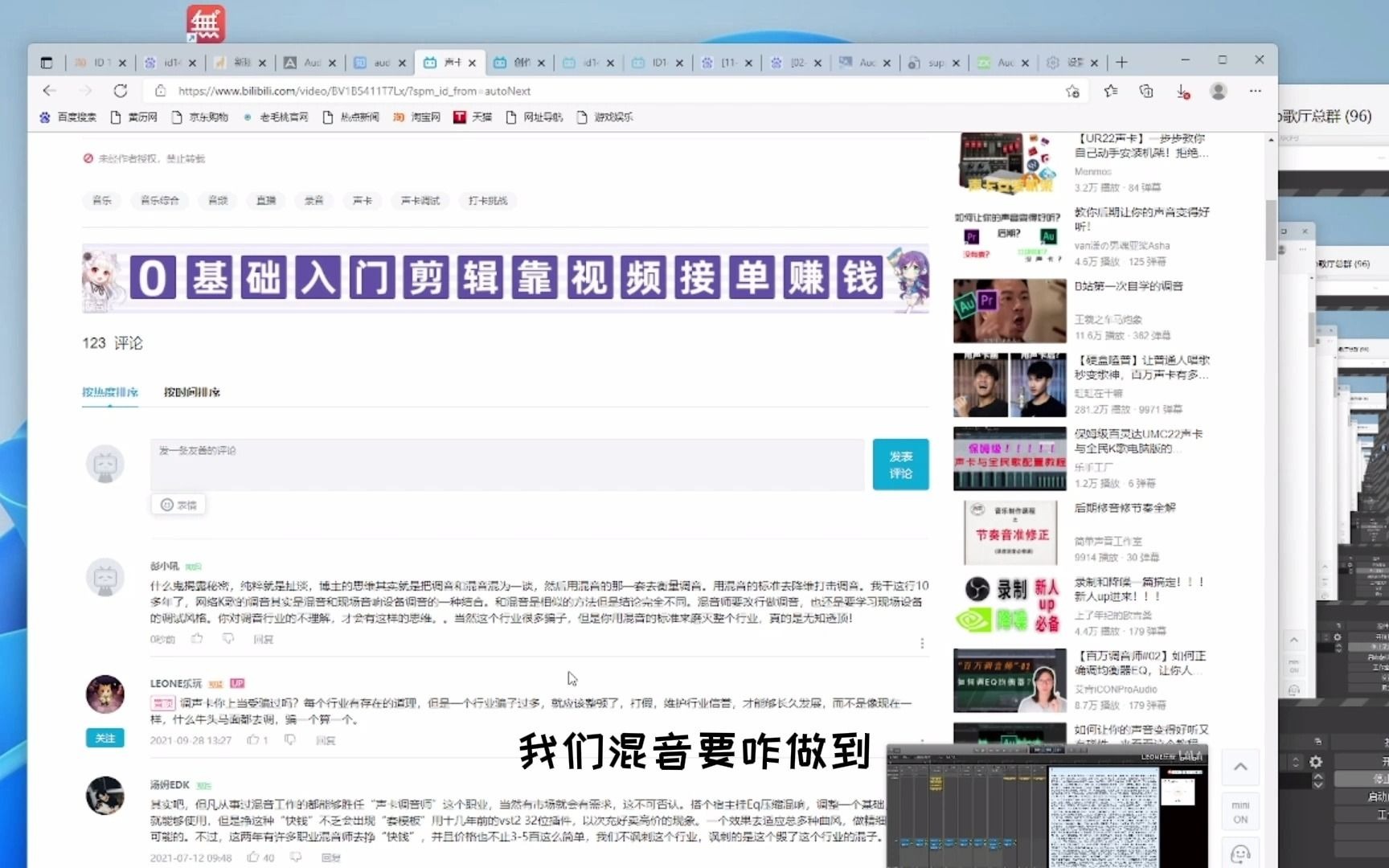Click the browser address bar URL
1389x868 pixels.
tap(354, 91)
